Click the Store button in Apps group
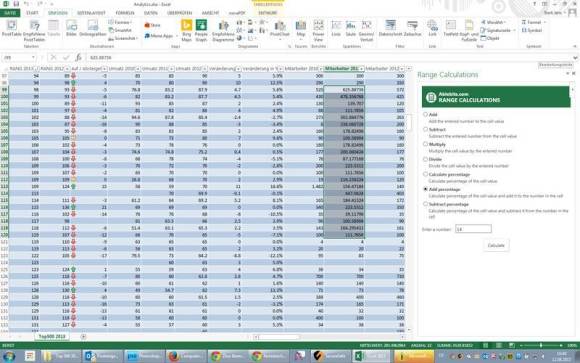The height and width of the screenshot is (363, 580). click(x=152, y=25)
